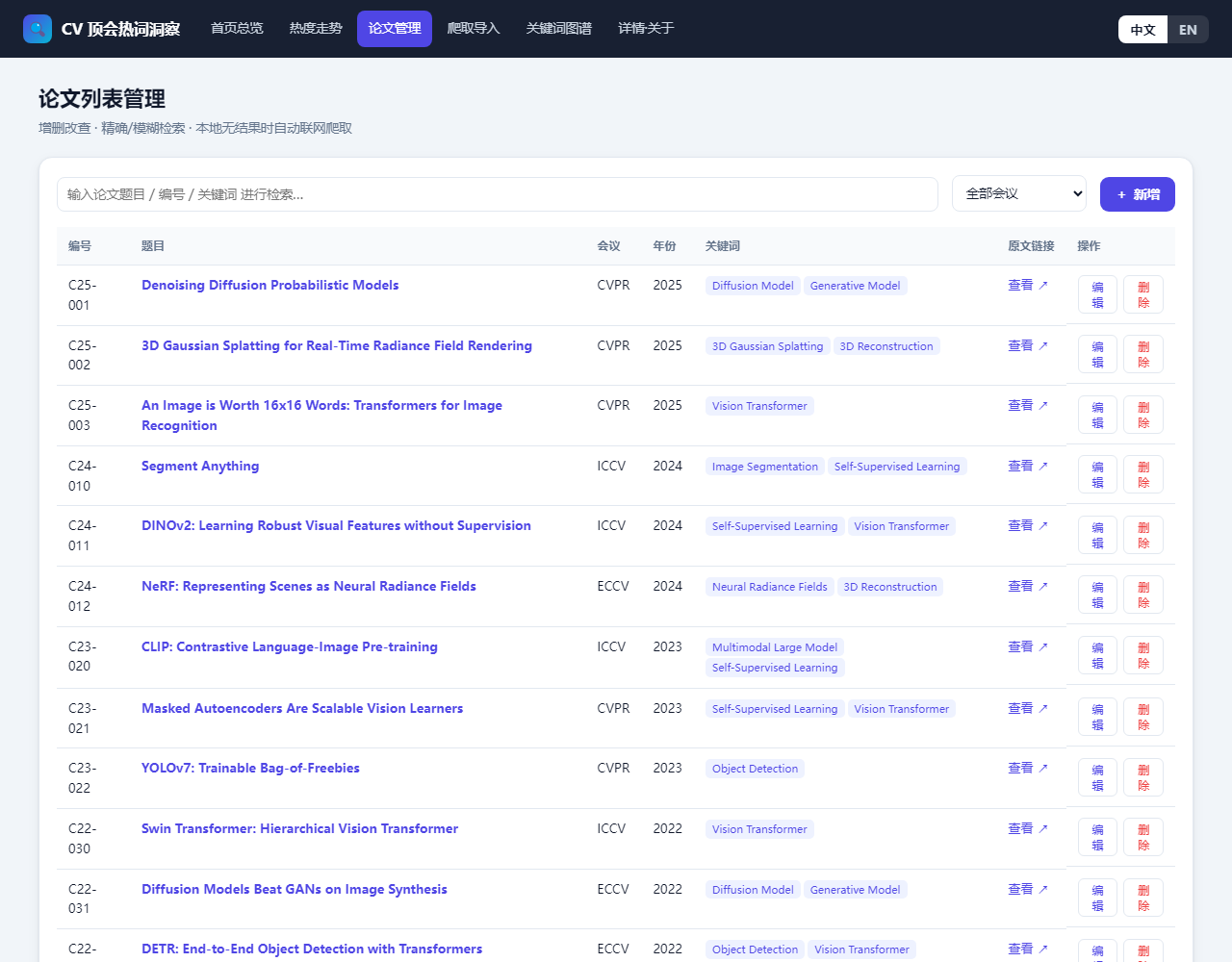Delete the Masked Autoencoders row

[x=1143, y=717]
